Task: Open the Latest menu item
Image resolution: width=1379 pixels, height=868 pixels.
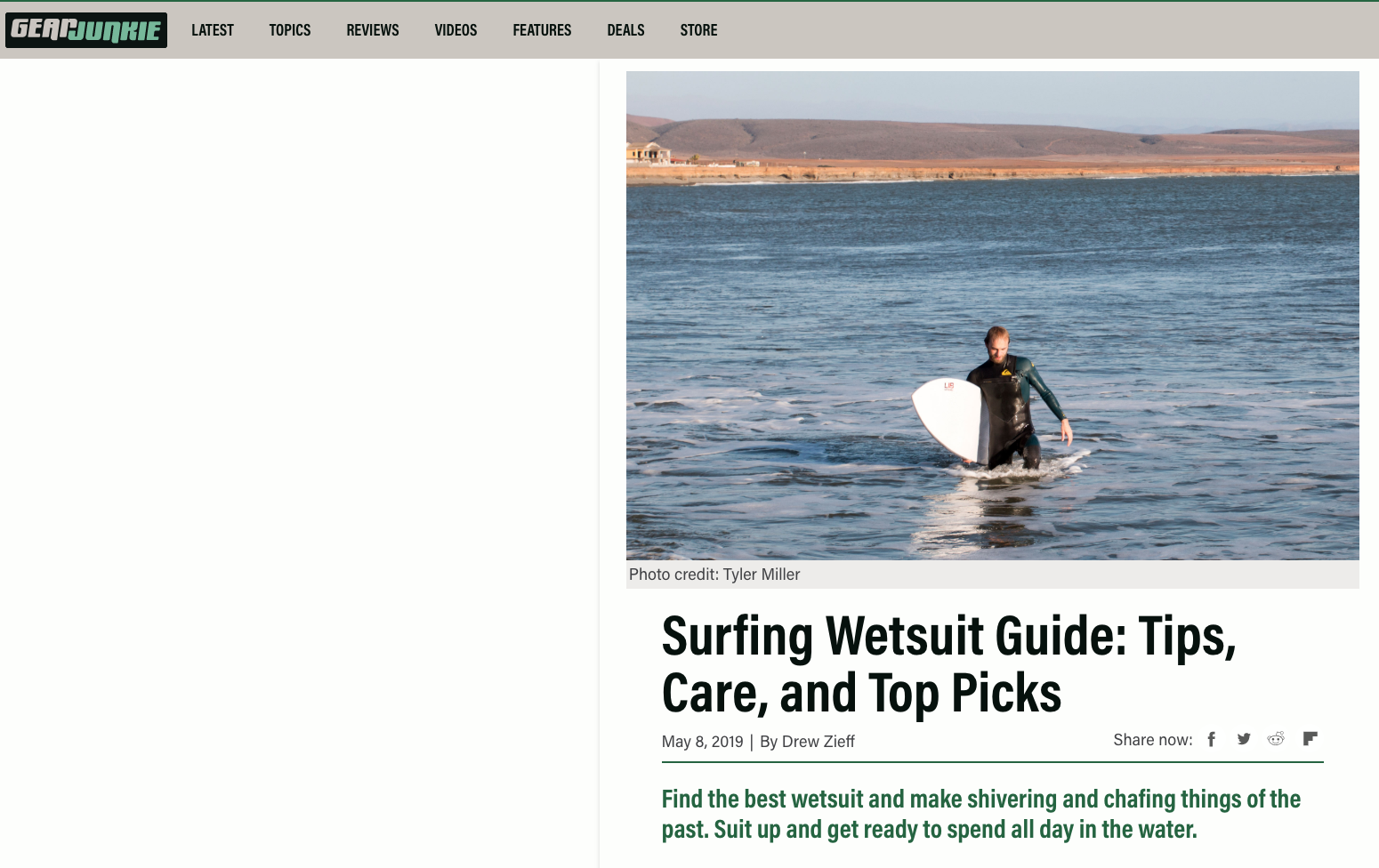Action: pyautogui.click(x=213, y=30)
